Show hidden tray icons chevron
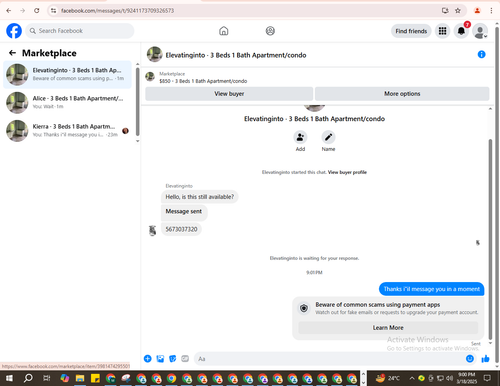Screen dimensions: 500x386 tap(412, 378)
